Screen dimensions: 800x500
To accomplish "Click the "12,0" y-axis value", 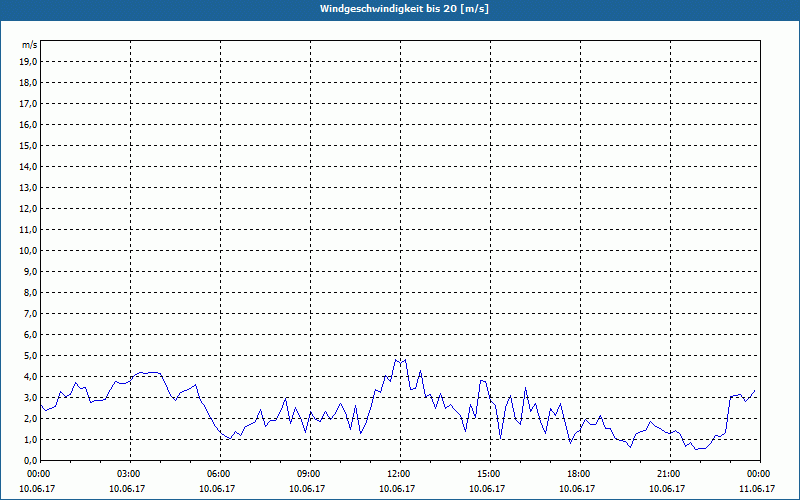I will tap(28, 209).
